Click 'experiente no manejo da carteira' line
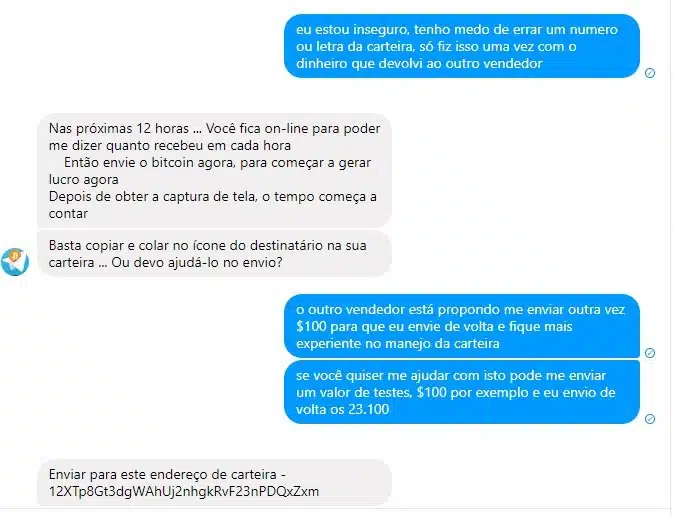This screenshot has width=673, height=516. tap(398, 343)
